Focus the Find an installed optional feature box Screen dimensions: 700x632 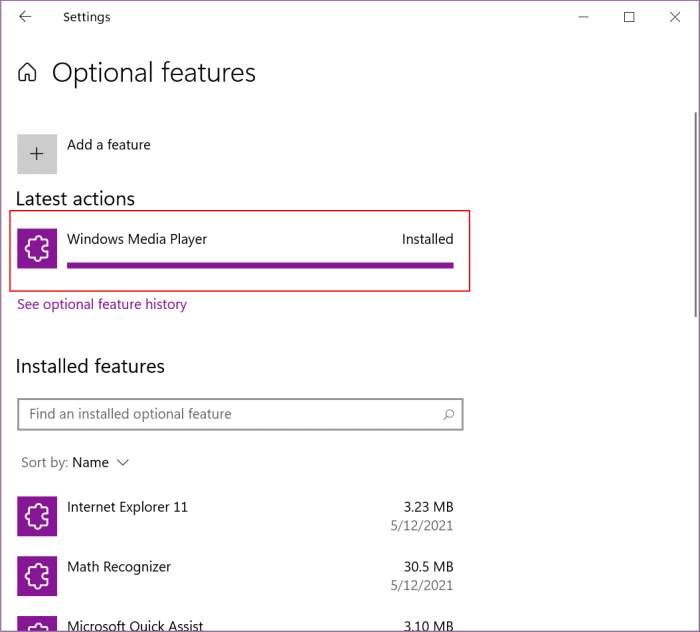click(x=240, y=415)
